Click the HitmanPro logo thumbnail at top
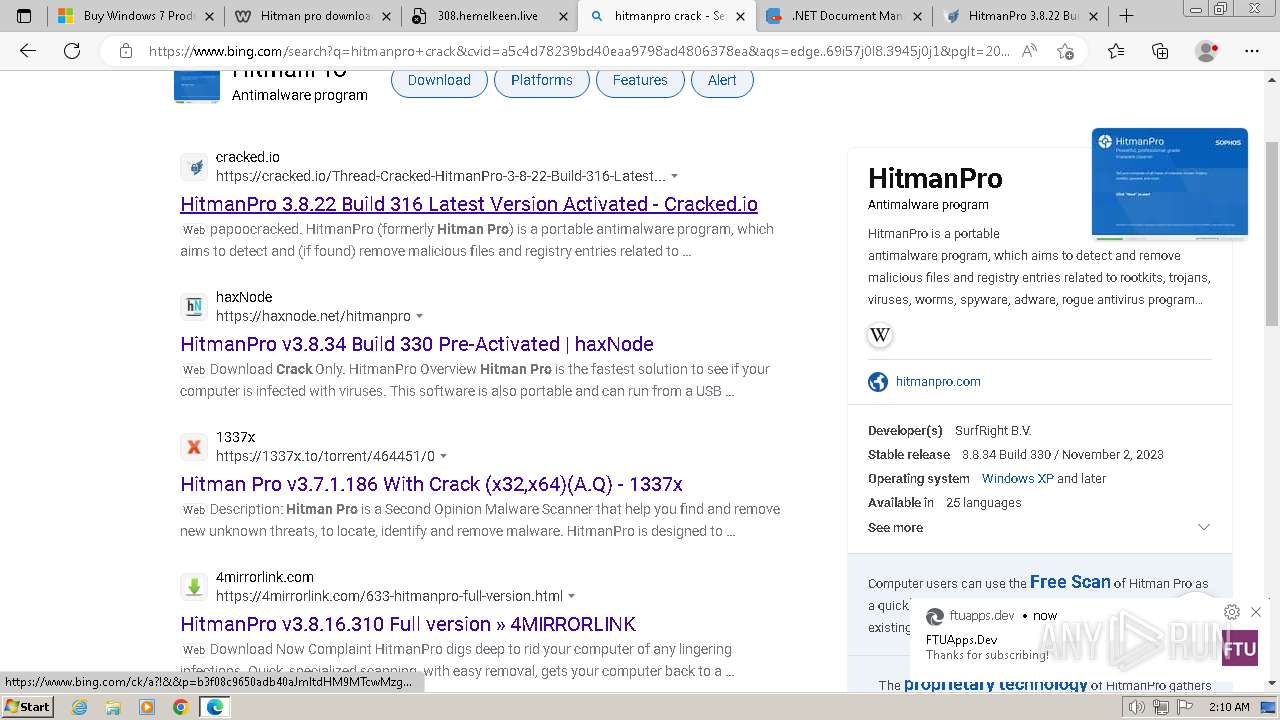Viewport: 1280px width, 720px height. pos(197,87)
